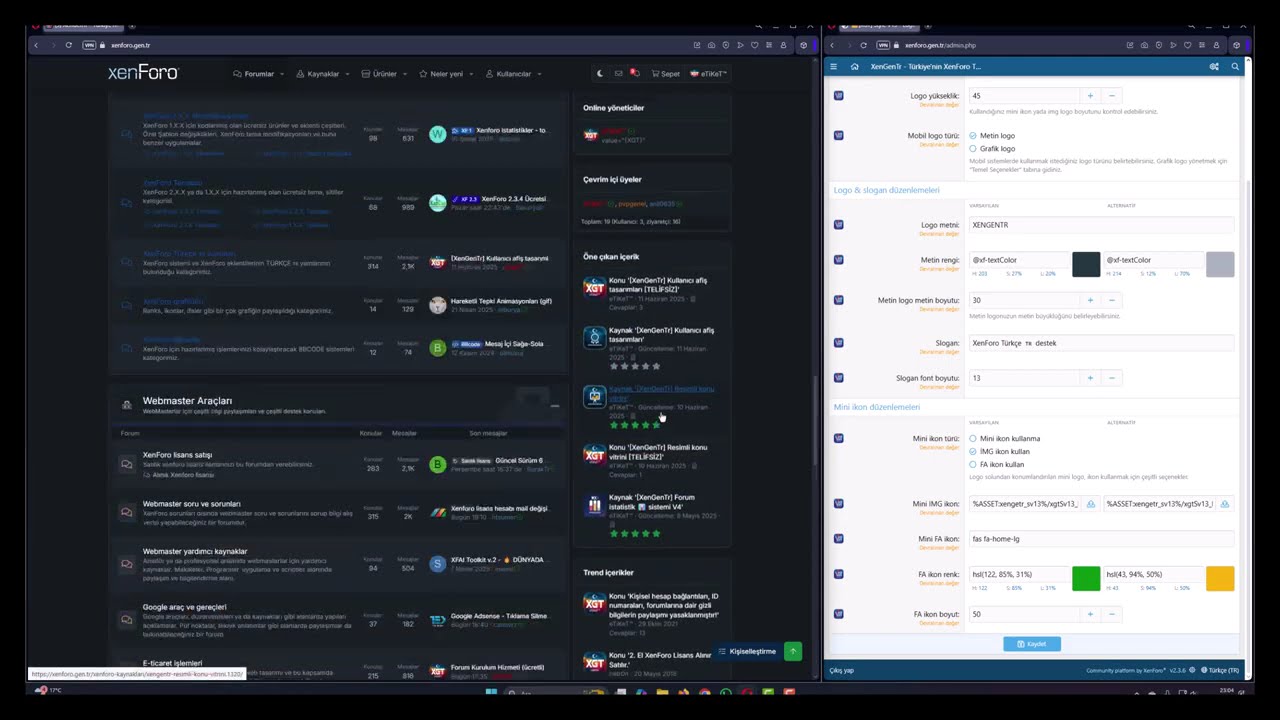Open admin panel search magnifier
The image size is (1280, 720).
[1235, 66]
